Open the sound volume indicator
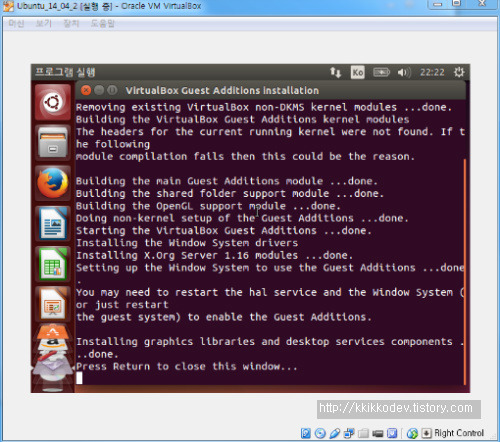 [404, 72]
